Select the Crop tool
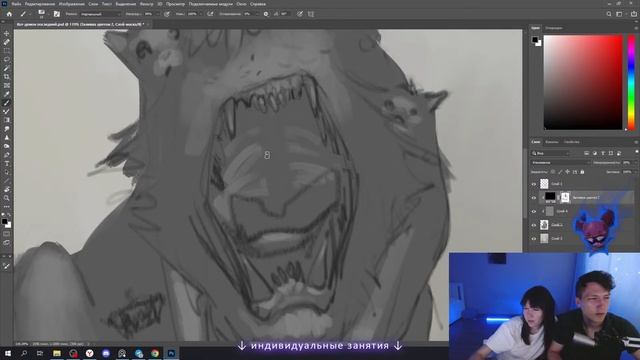Screen dimensions: 640x360 point(7,77)
